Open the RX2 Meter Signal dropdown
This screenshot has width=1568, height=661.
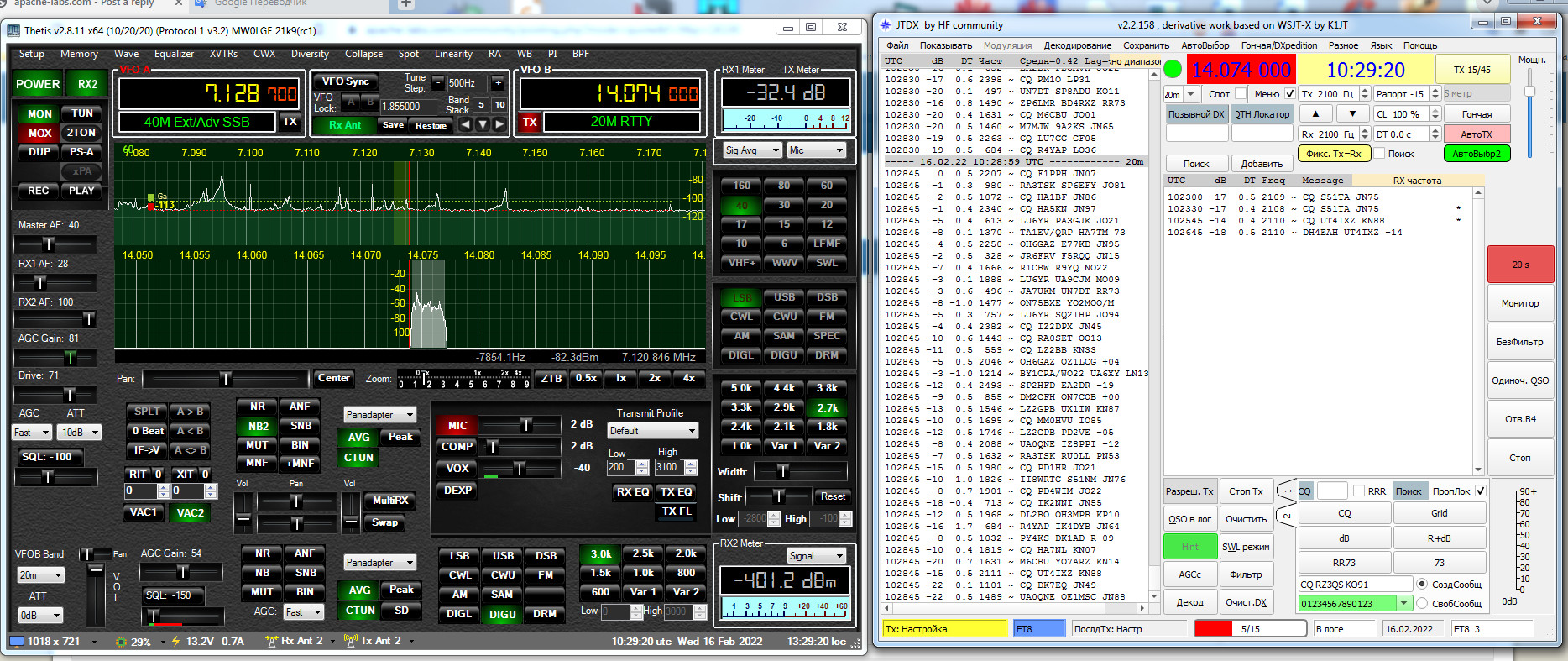(x=816, y=556)
